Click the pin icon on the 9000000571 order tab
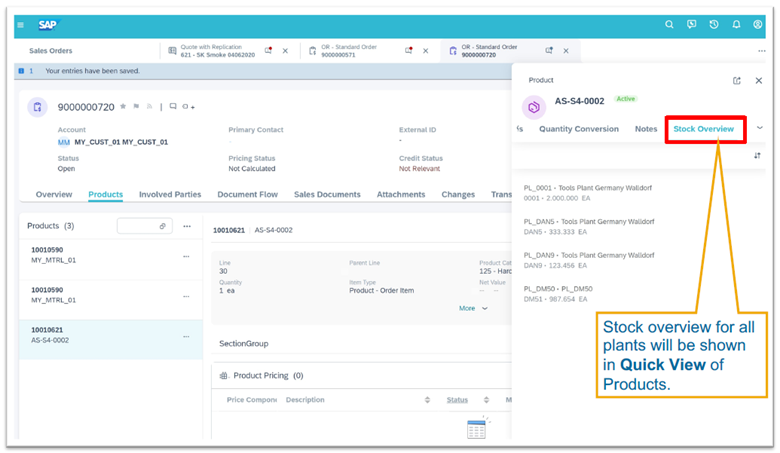This screenshot has height=453, width=780. pyautogui.click(x=408, y=50)
